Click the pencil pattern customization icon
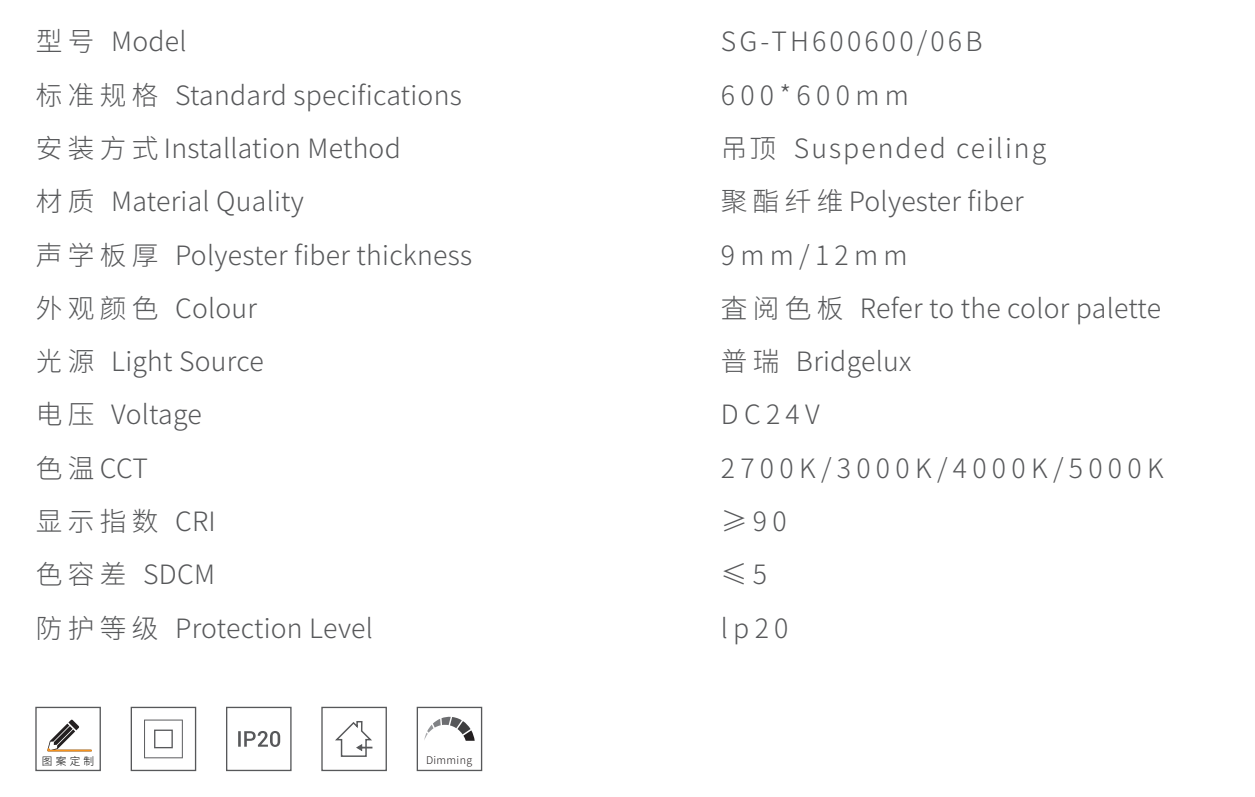1255x797 pixels. tap(68, 738)
